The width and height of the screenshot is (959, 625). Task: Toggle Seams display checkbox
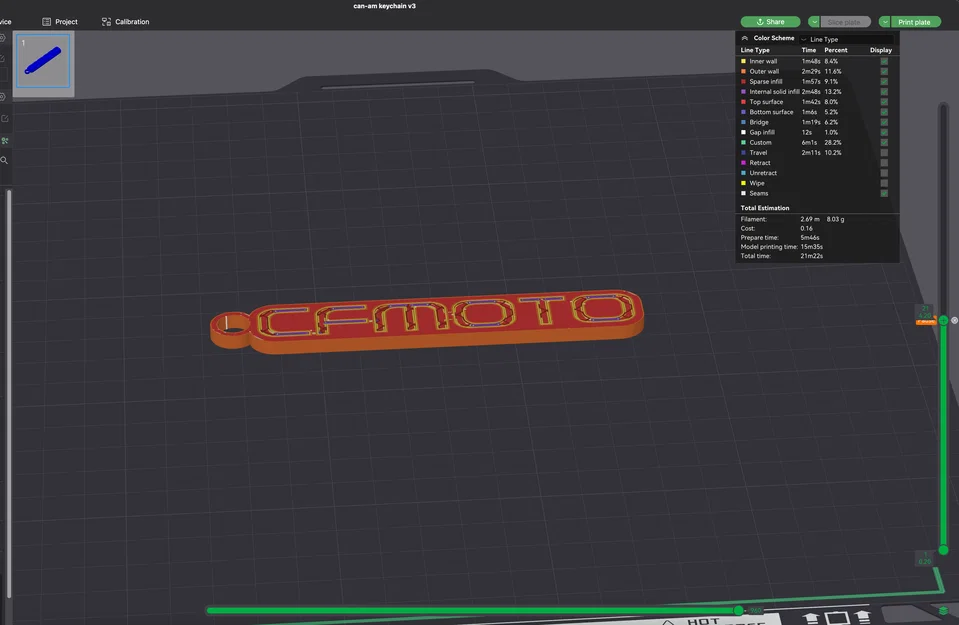[x=884, y=193]
